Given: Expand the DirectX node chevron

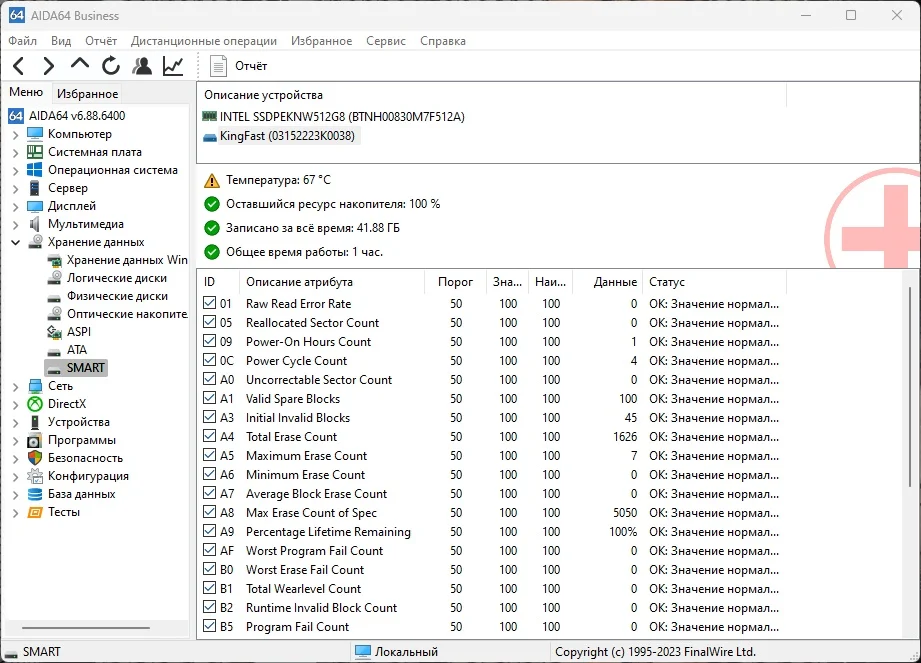Looking at the screenshot, I should coord(16,405).
